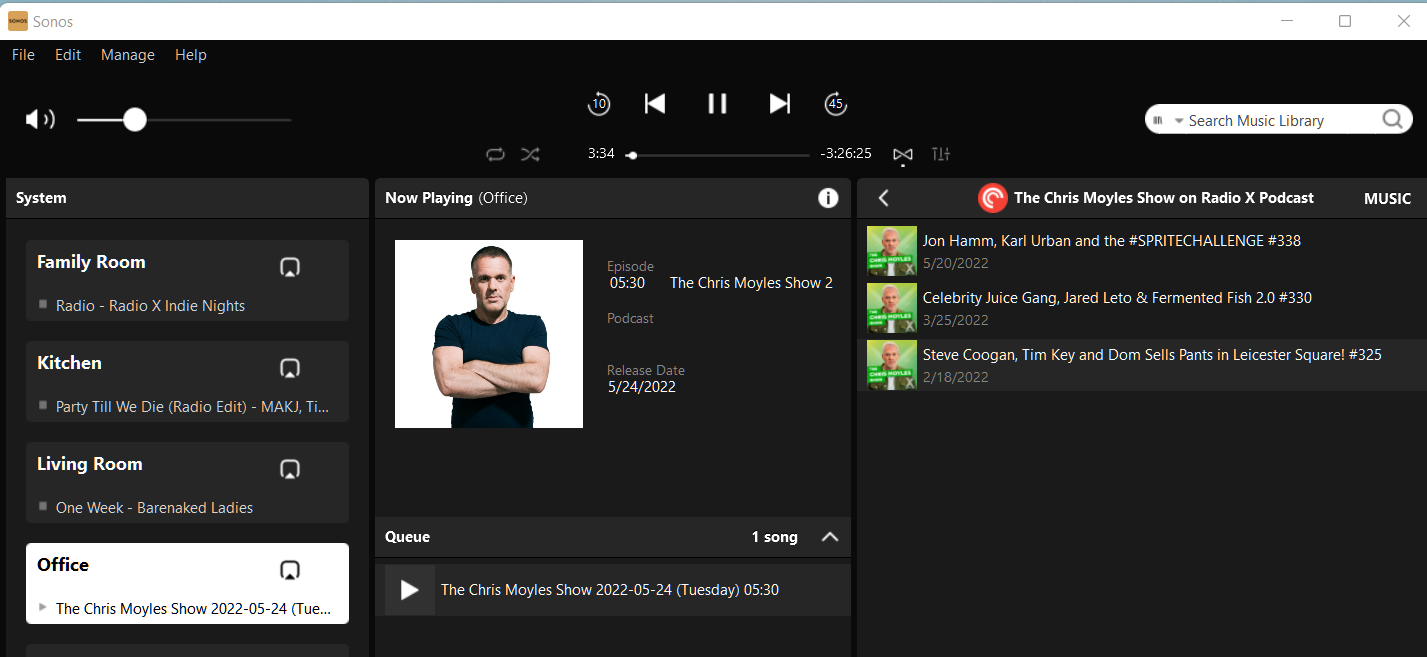Toggle repeat mode

[495, 154]
